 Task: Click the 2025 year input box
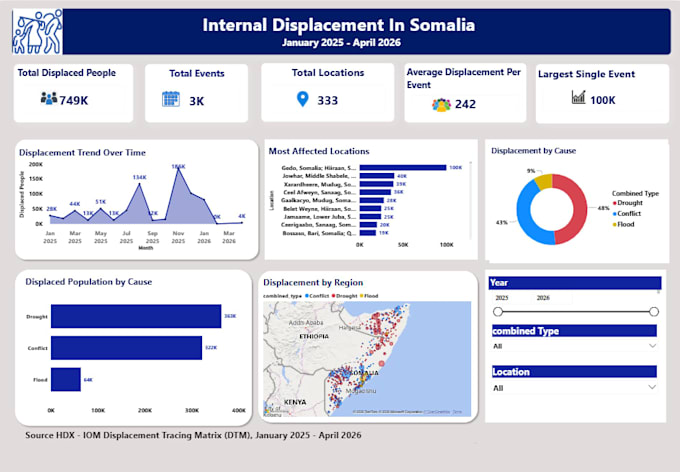pos(510,298)
